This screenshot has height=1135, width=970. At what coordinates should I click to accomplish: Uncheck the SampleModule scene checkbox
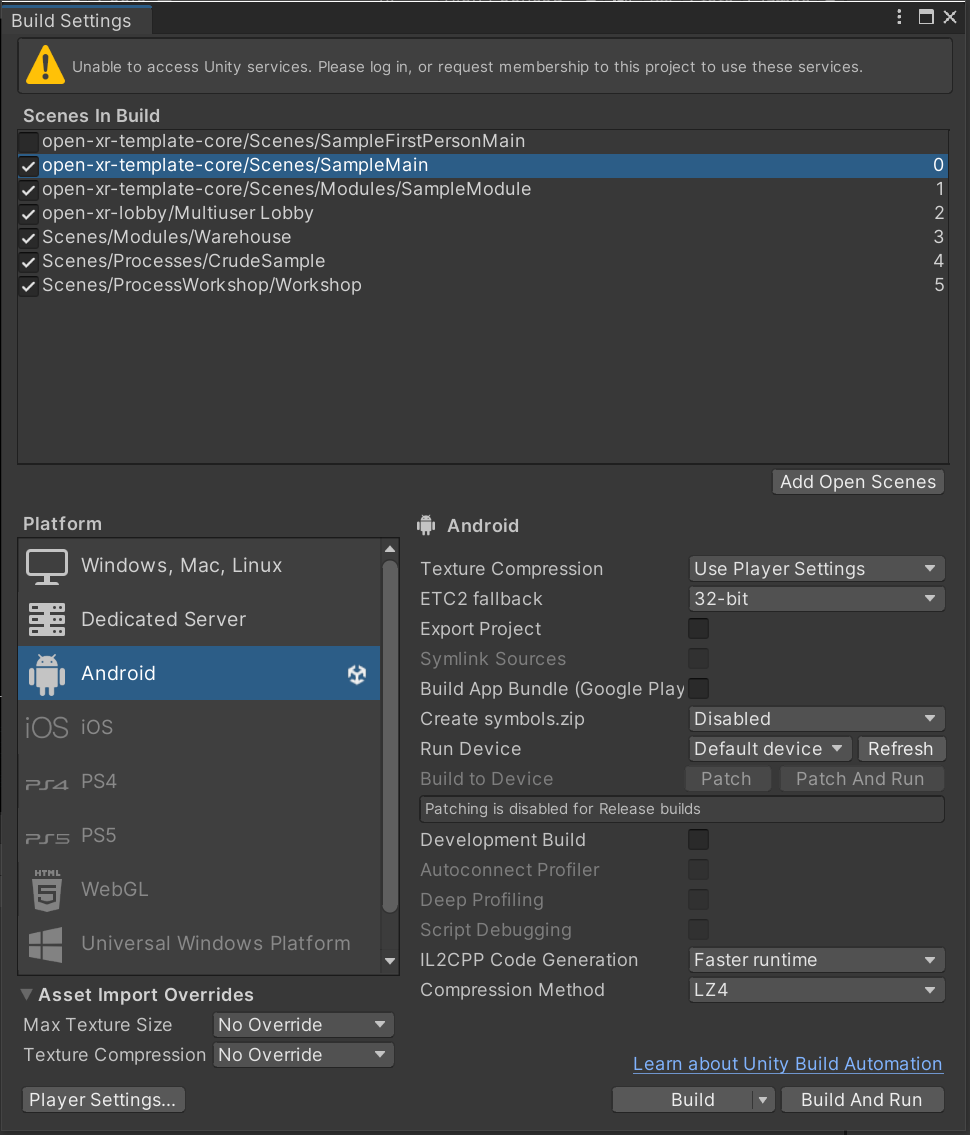[29, 190]
